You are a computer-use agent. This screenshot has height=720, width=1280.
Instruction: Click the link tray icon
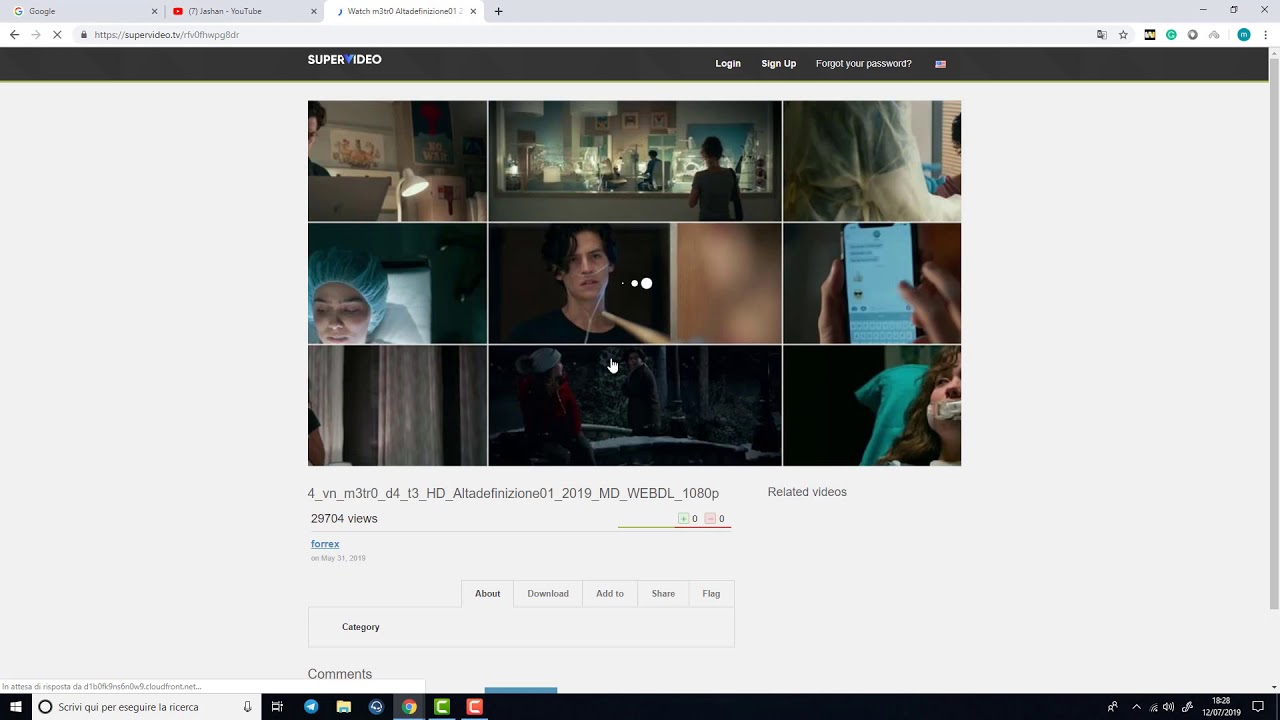[1187, 707]
